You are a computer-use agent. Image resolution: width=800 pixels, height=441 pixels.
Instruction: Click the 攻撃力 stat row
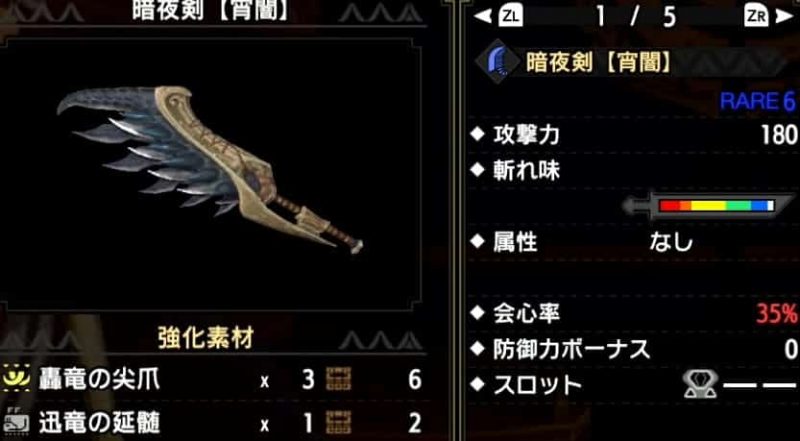(x=633, y=135)
